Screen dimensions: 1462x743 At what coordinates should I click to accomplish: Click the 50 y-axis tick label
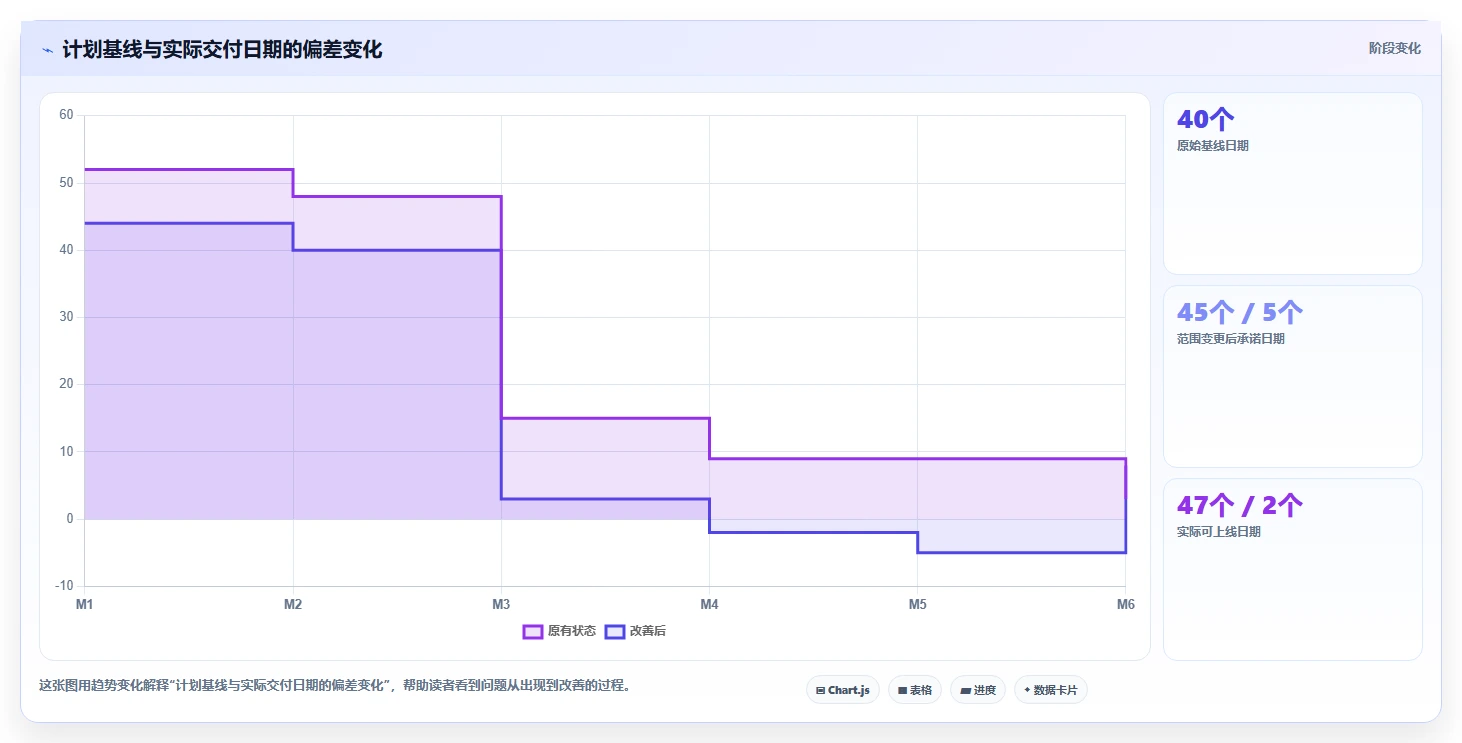pyautogui.click(x=66, y=183)
